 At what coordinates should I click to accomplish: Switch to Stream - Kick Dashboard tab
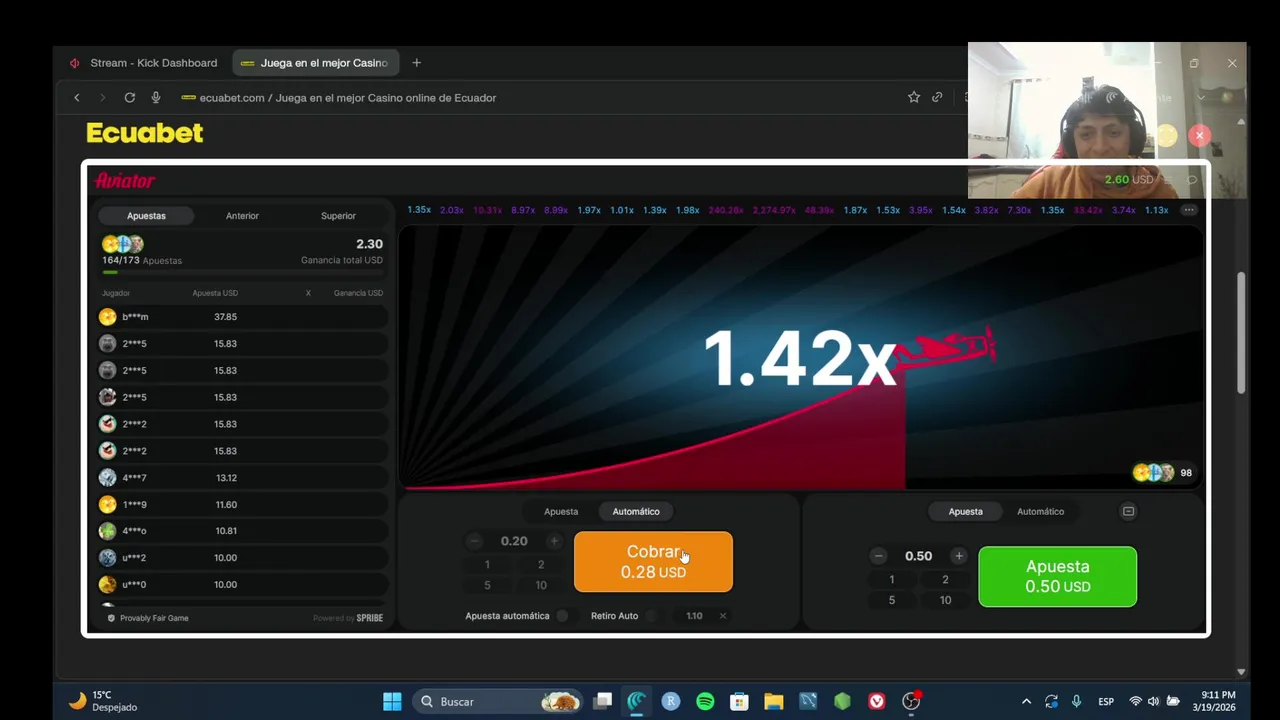click(143, 62)
